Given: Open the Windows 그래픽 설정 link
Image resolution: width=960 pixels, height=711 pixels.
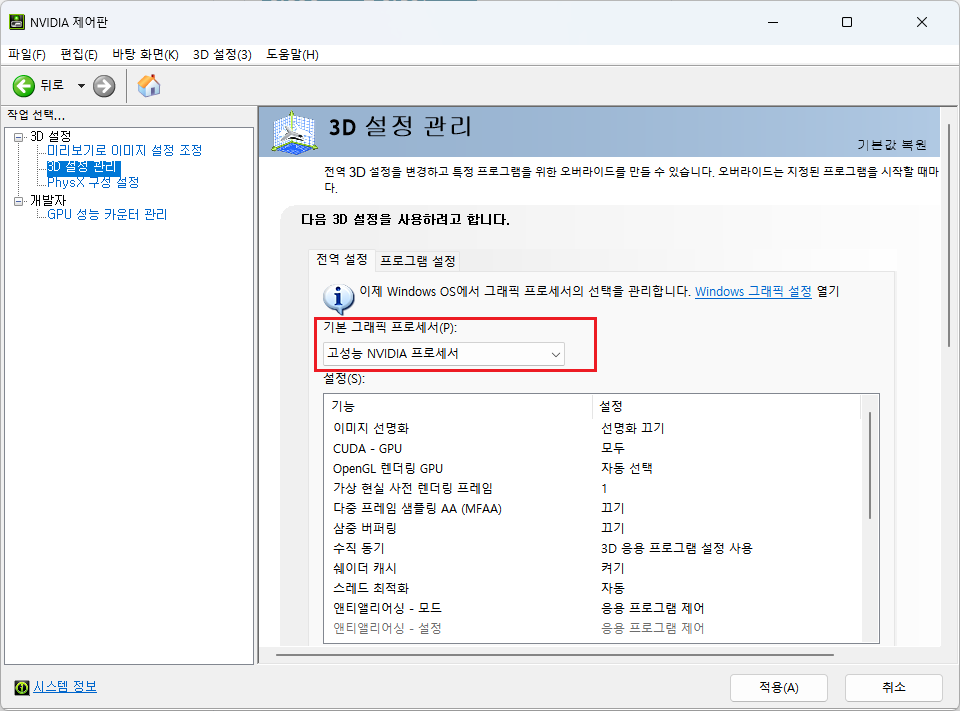Looking at the screenshot, I should point(753,292).
